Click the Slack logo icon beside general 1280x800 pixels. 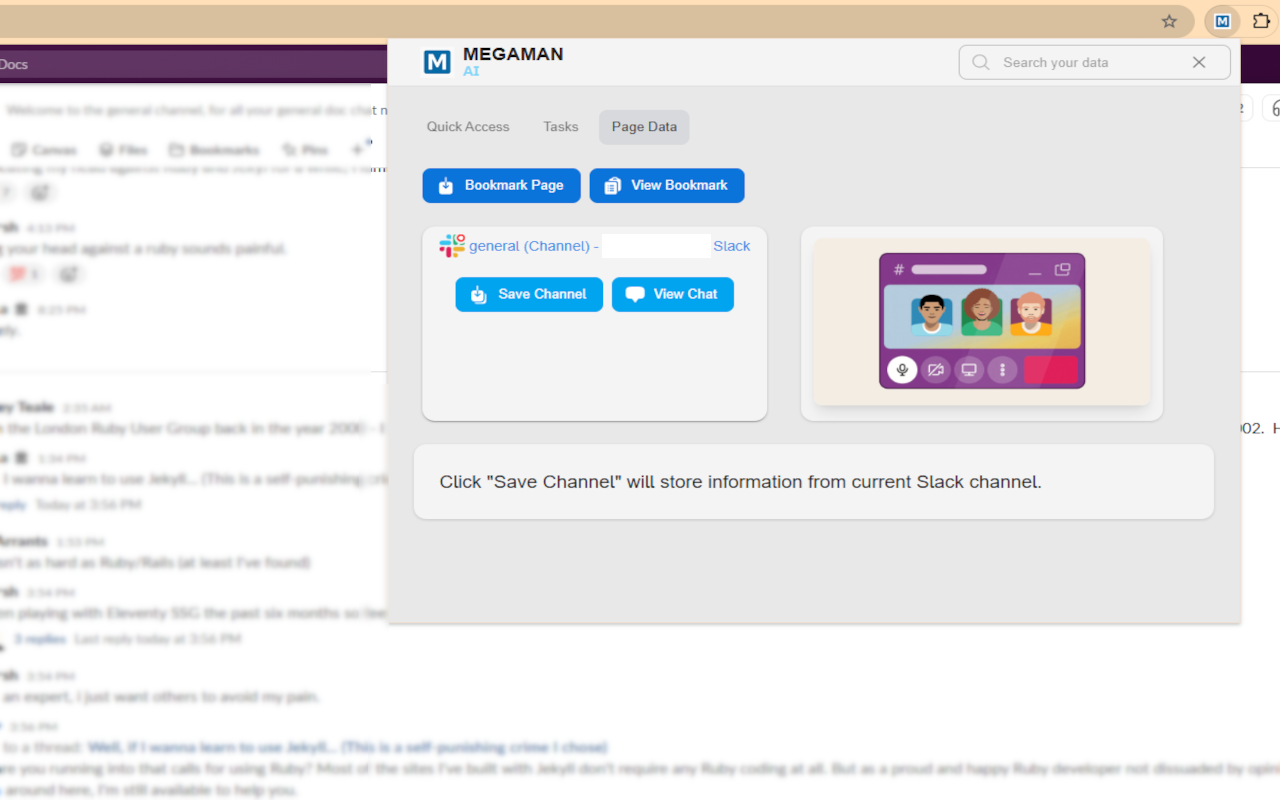(x=452, y=246)
